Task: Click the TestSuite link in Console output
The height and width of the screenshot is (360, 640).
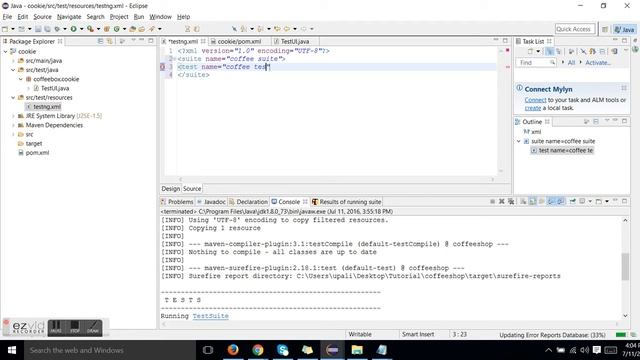Action: coord(210,316)
